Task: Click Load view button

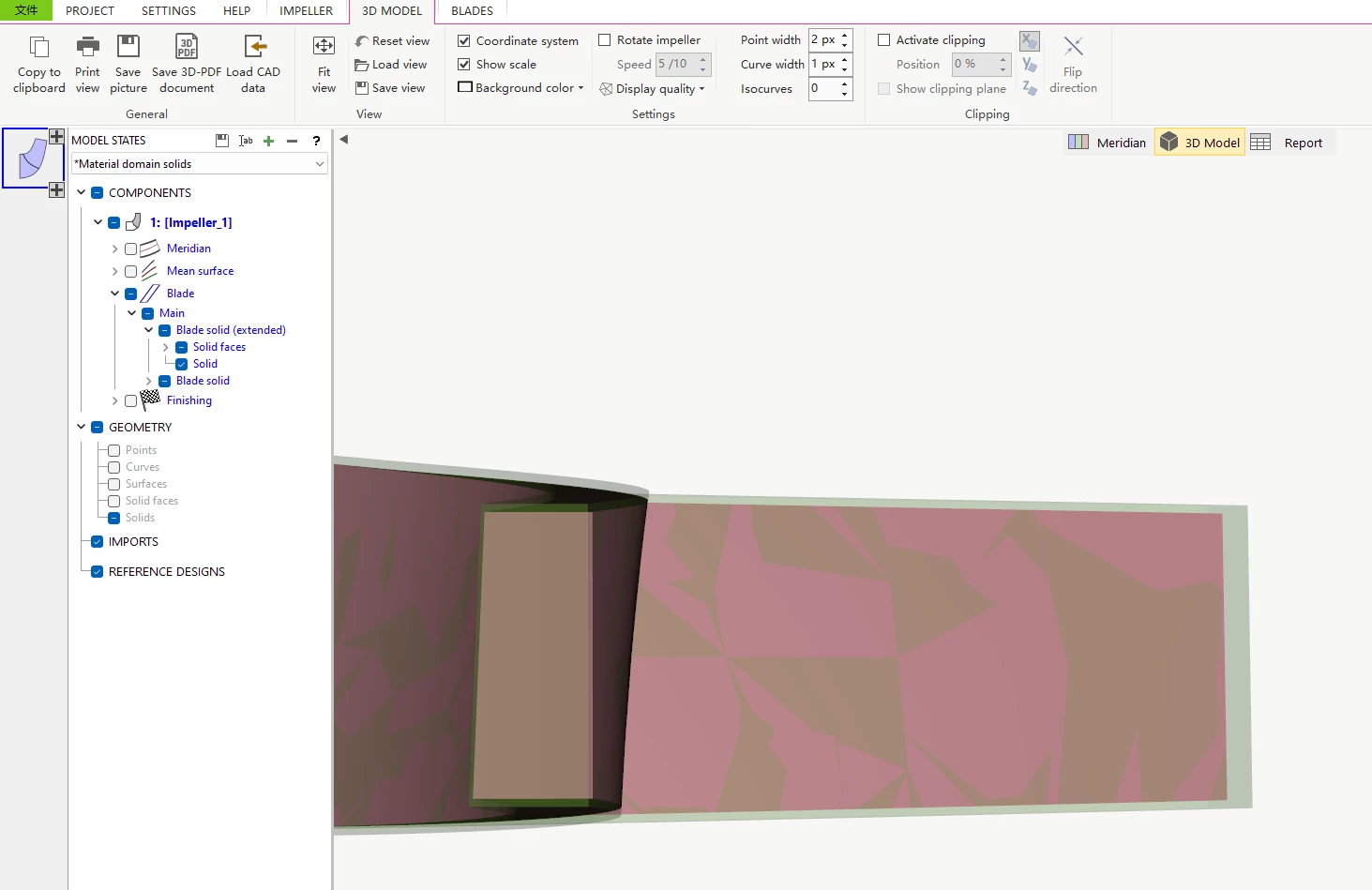Action: tap(390, 65)
